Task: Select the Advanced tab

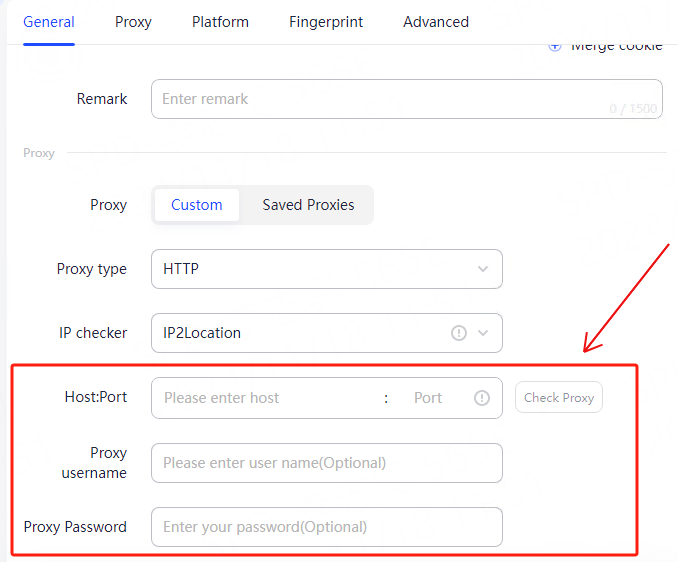Action: pos(436,21)
